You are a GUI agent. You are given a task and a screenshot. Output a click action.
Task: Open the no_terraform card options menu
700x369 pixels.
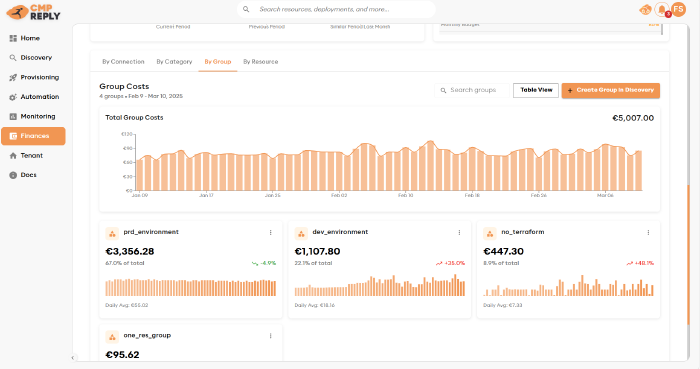pos(648,232)
